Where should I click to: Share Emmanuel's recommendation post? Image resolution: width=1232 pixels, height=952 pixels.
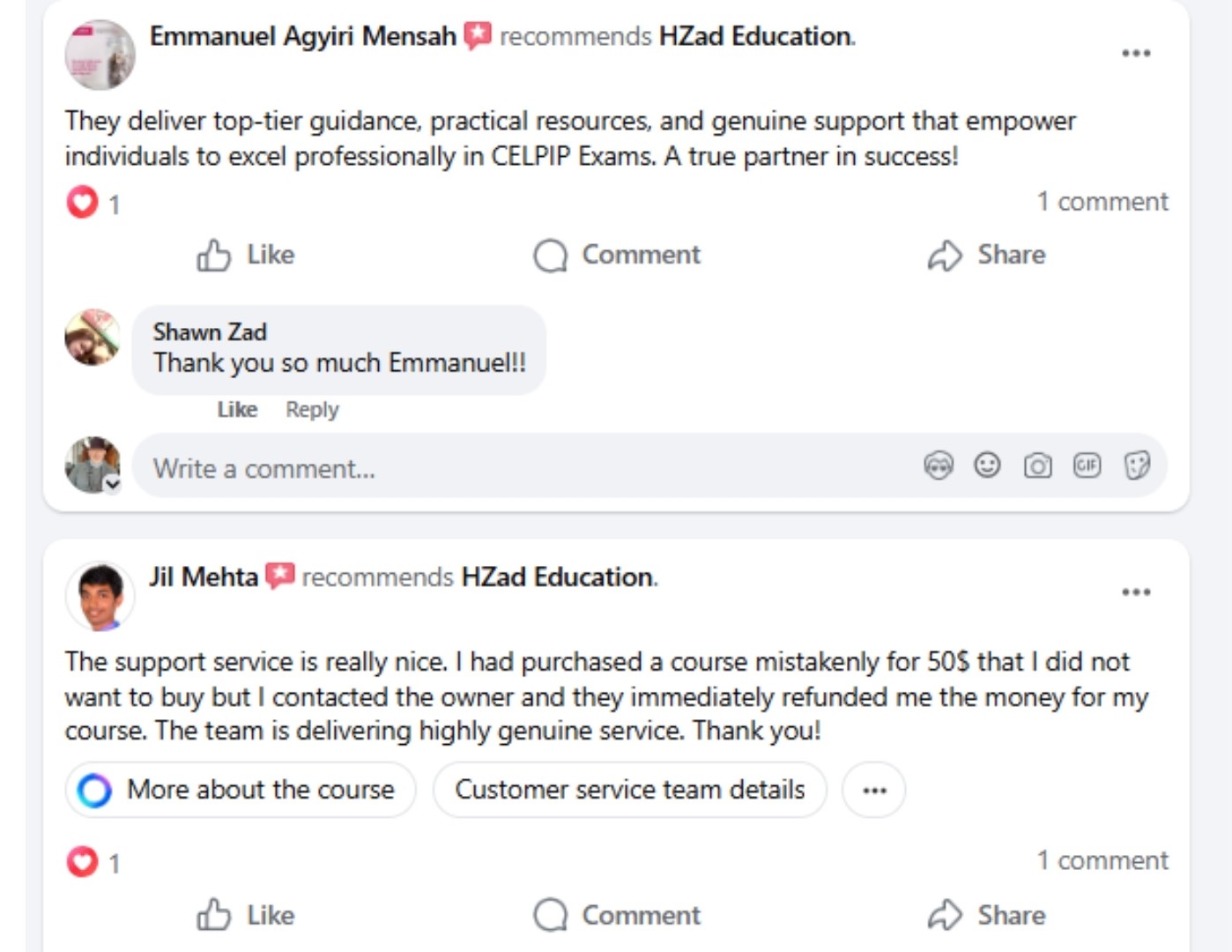coord(987,255)
